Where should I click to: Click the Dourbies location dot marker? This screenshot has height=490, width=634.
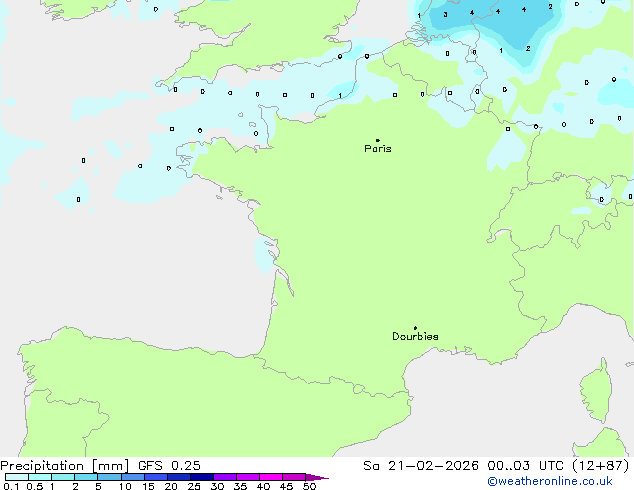pyautogui.click(x=415, y=328)
